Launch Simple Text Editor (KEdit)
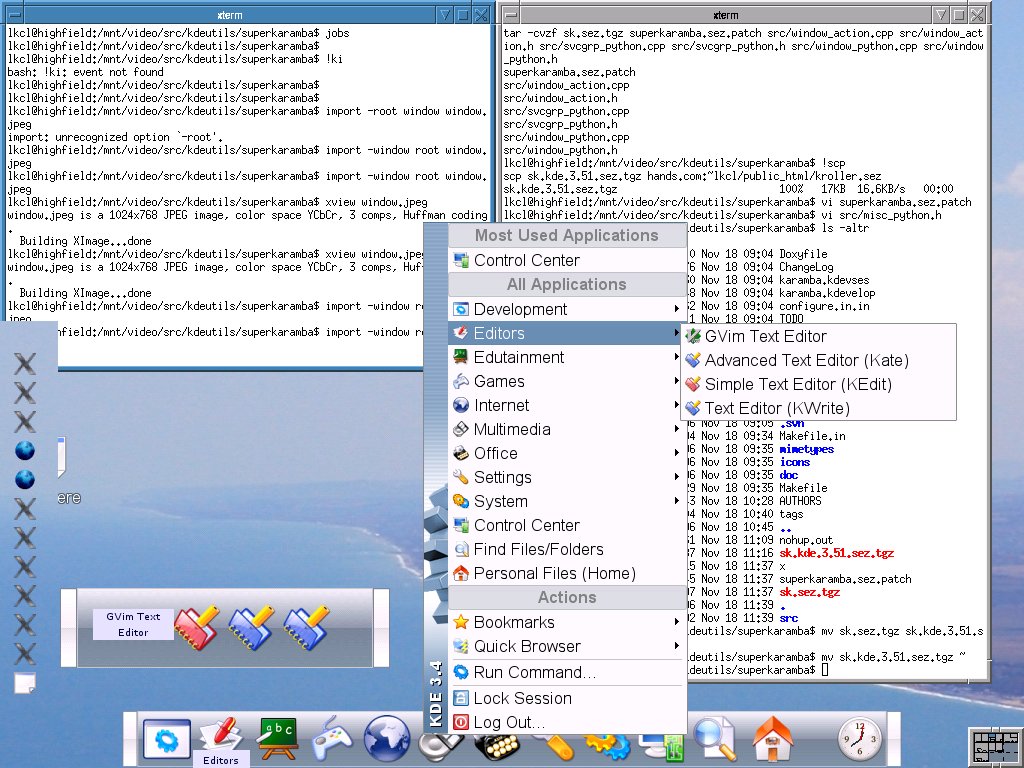Viewport: 1024px width, 768px height. pyautogui.click(x=819, y=385)
